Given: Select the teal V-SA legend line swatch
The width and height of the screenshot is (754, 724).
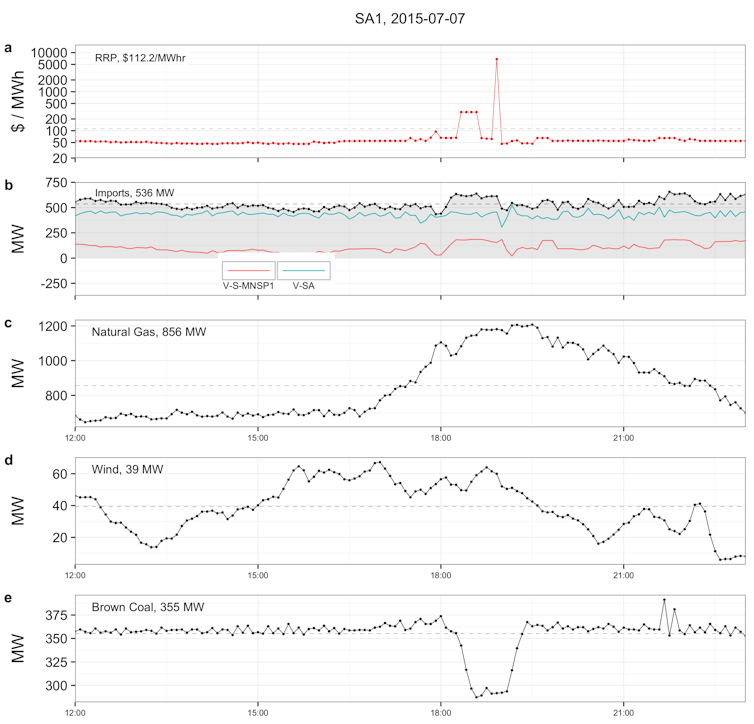Looking at the screenshot, I should (303, 270).
